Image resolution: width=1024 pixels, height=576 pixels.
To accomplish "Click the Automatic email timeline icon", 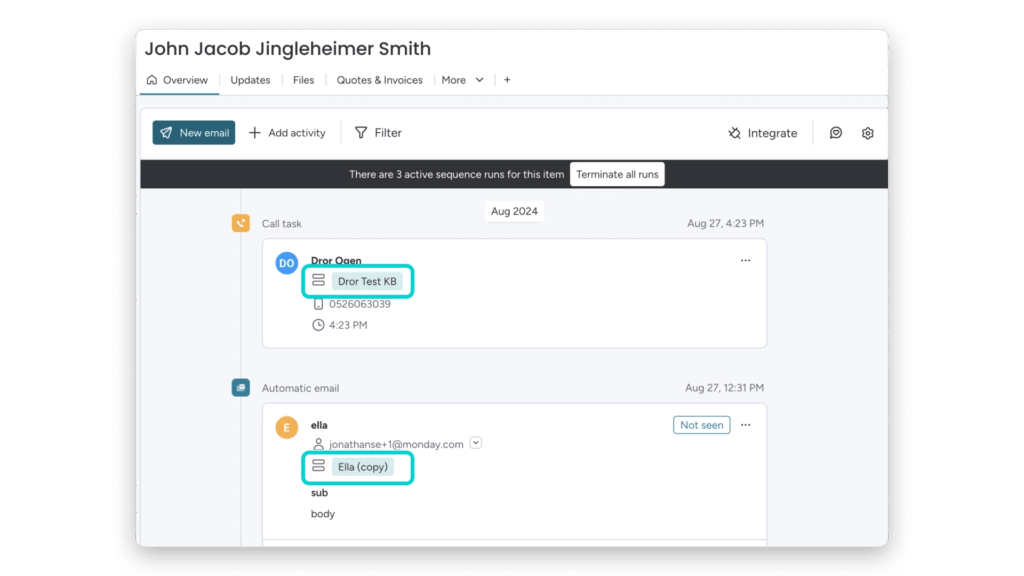I will 240,388.
